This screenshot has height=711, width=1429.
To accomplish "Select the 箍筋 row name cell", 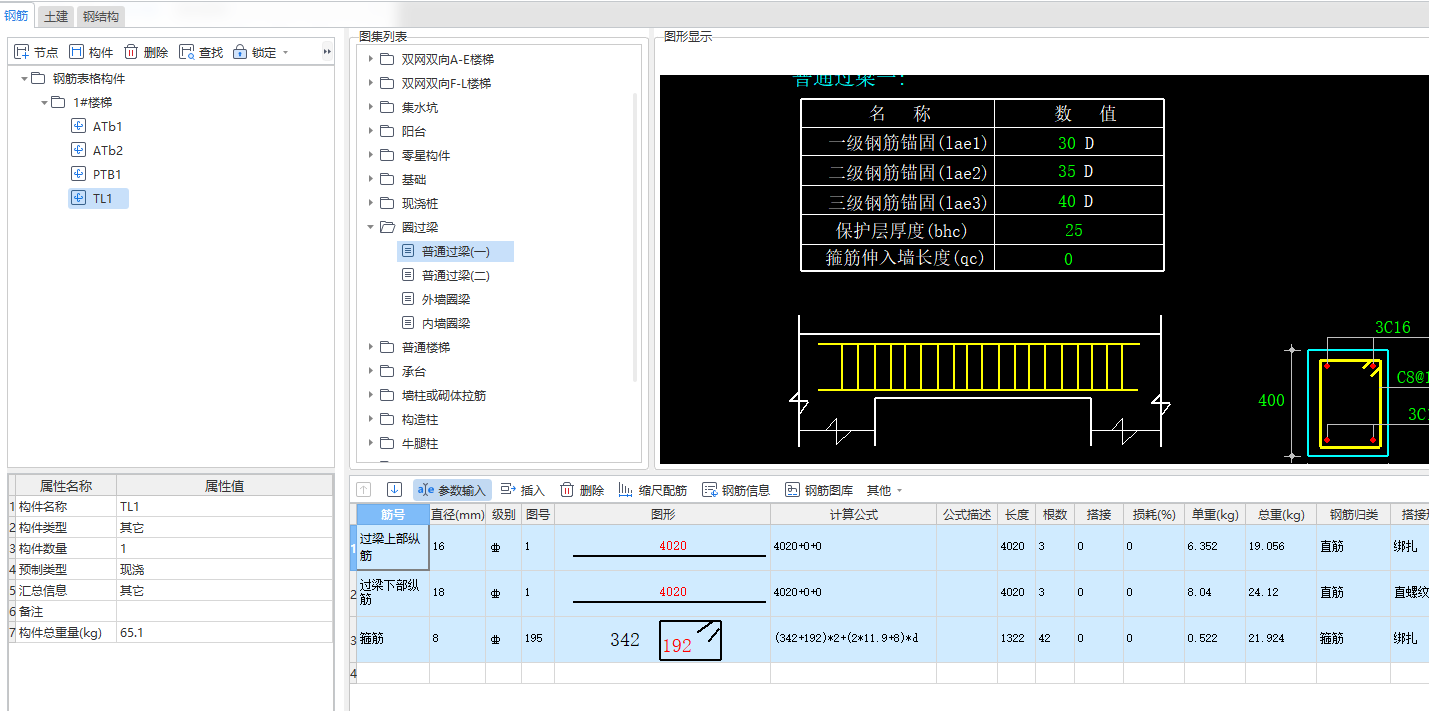I will tap(393, 638).
